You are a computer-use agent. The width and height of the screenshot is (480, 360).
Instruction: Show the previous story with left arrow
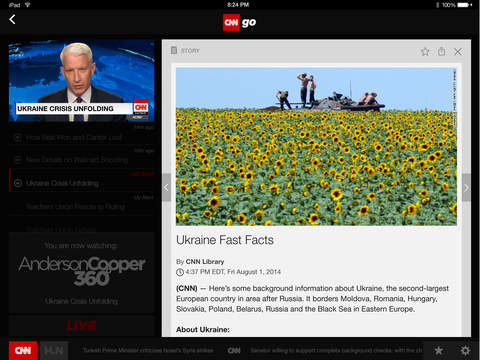166,187
